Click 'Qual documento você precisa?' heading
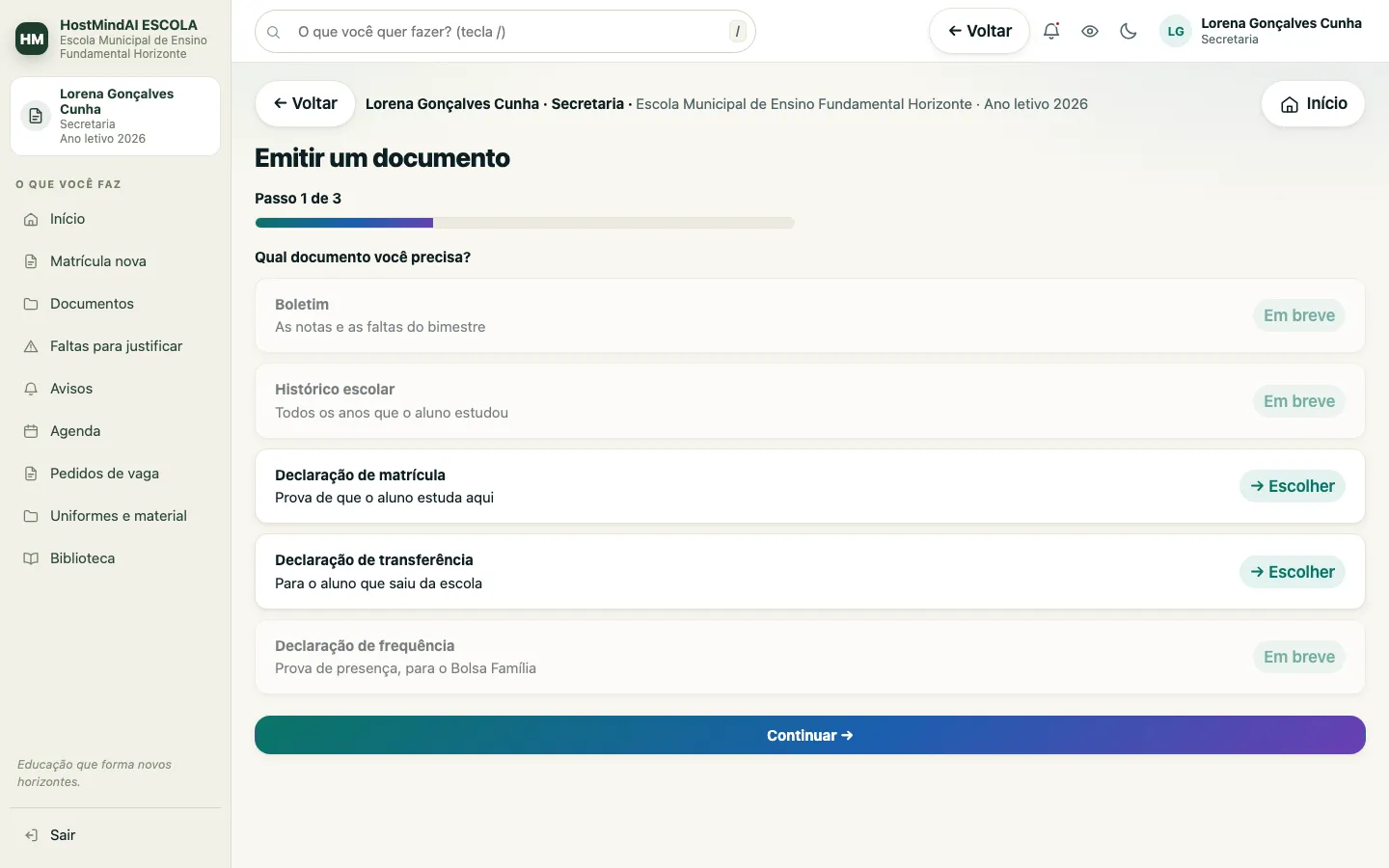Screen dimensions: 1389x868 pos(363,258)
